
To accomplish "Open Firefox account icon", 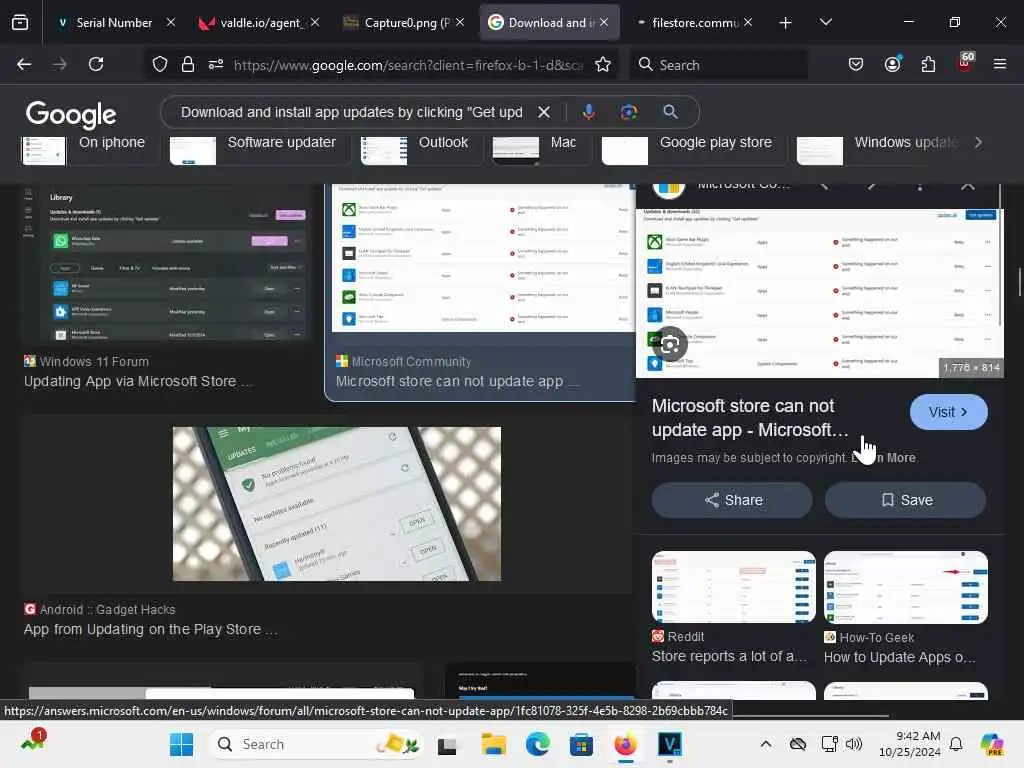I will tap(892, 64).
